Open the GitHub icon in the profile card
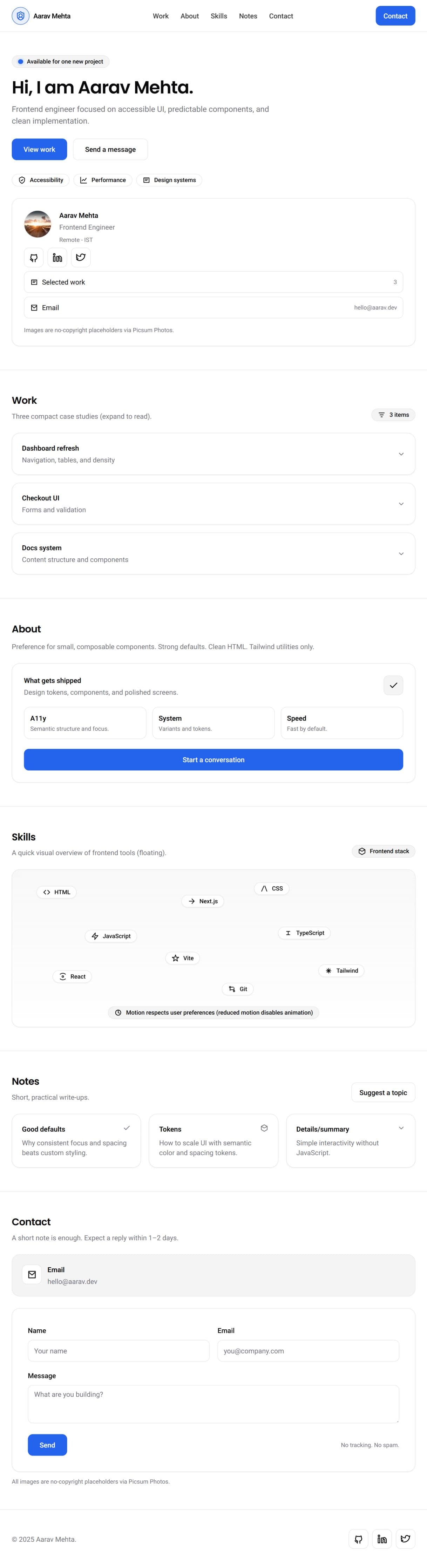427x1568 pixels. (34, 258)
